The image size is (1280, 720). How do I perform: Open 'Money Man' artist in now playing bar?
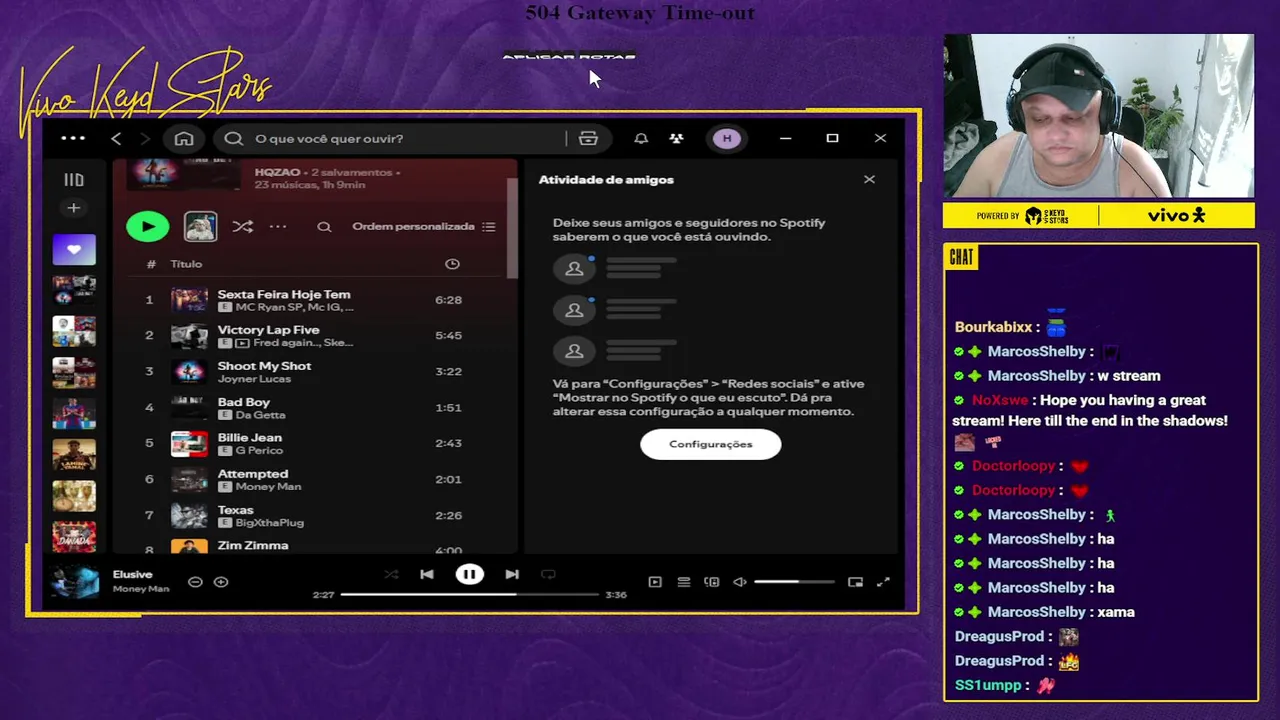(141, 589)
